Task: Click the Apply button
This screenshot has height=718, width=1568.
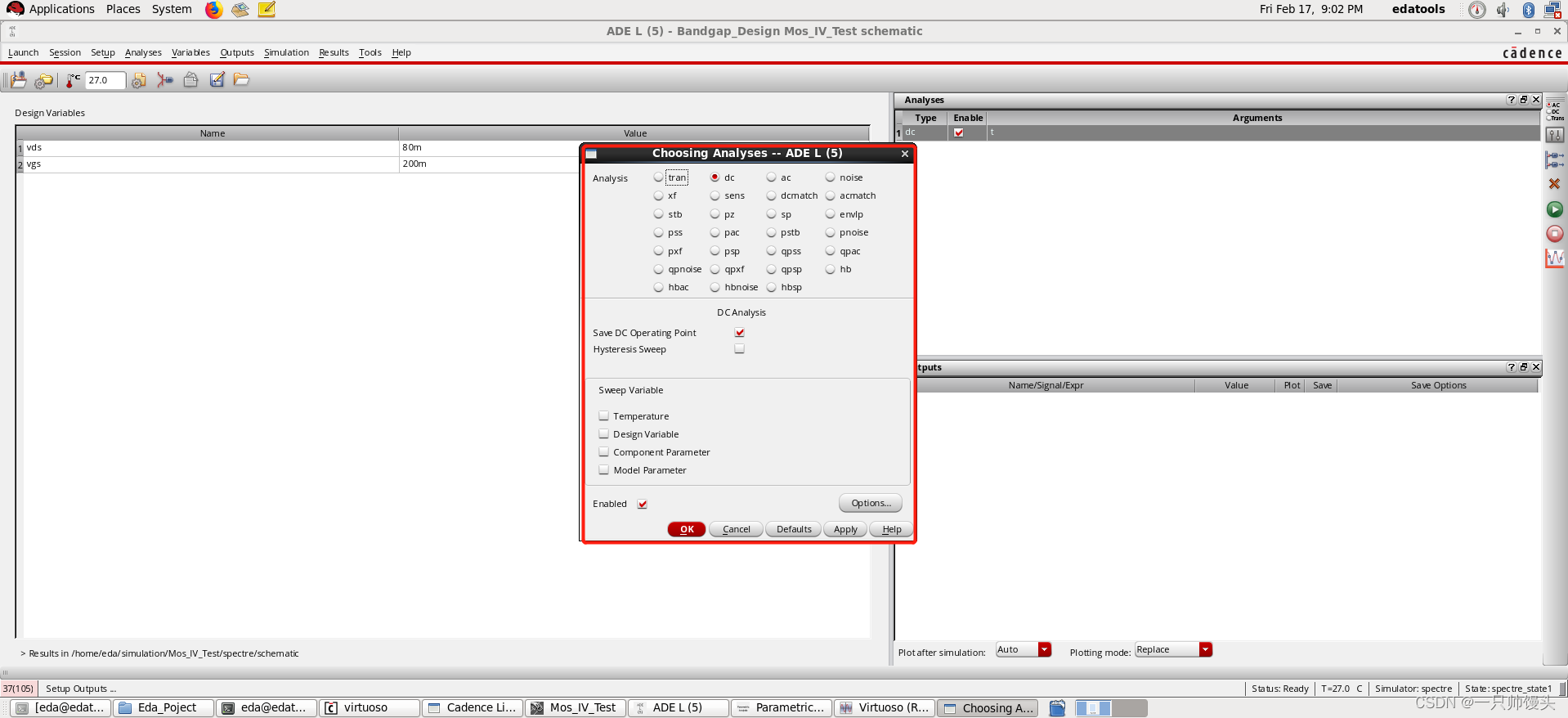Action: (x=845, y=529)
